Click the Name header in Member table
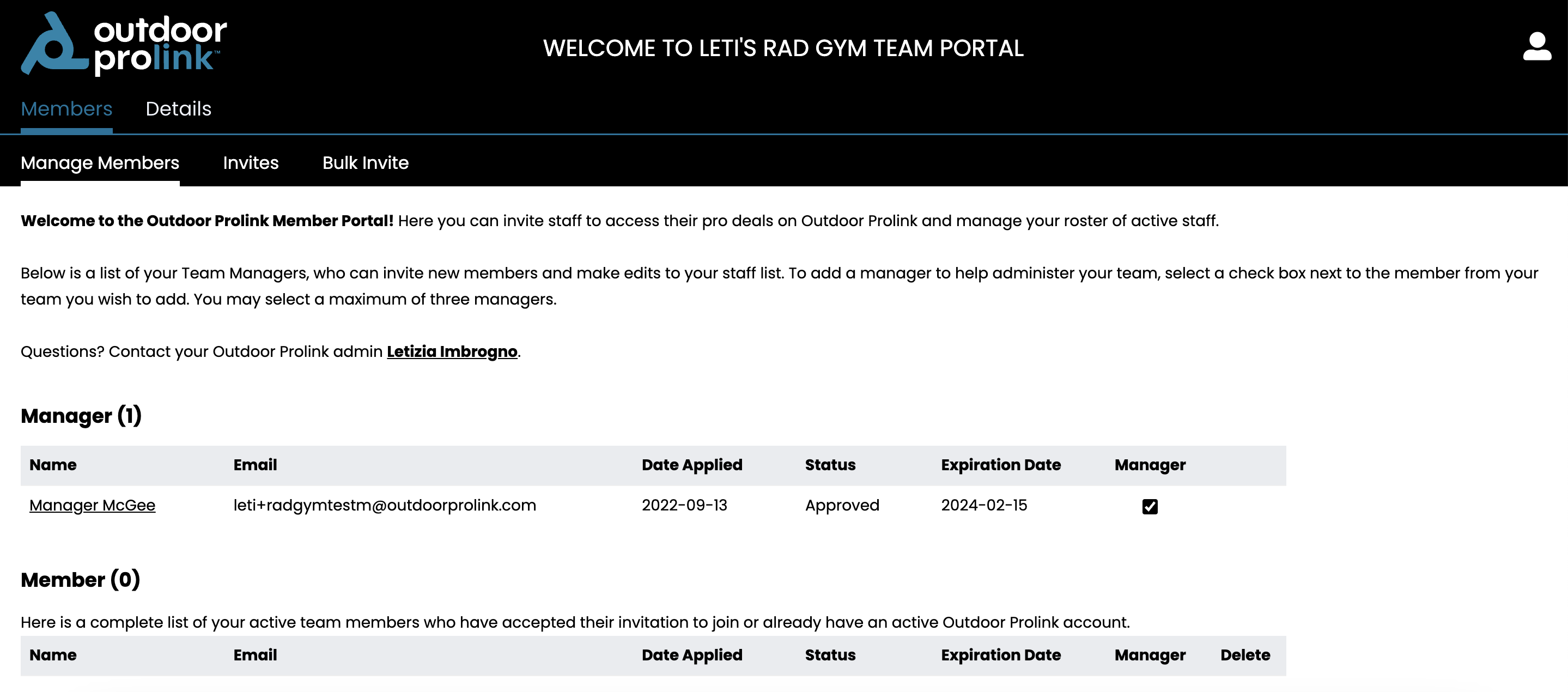The height and width of the screenshot is (692, 1568). tap(53, 655)
